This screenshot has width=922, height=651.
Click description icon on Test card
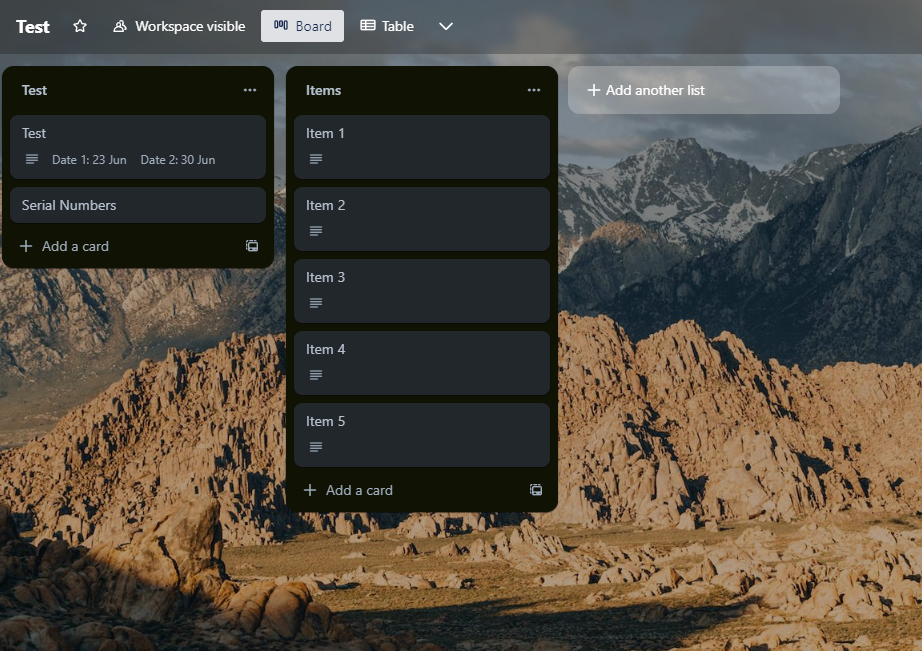(x=32, y=159)
